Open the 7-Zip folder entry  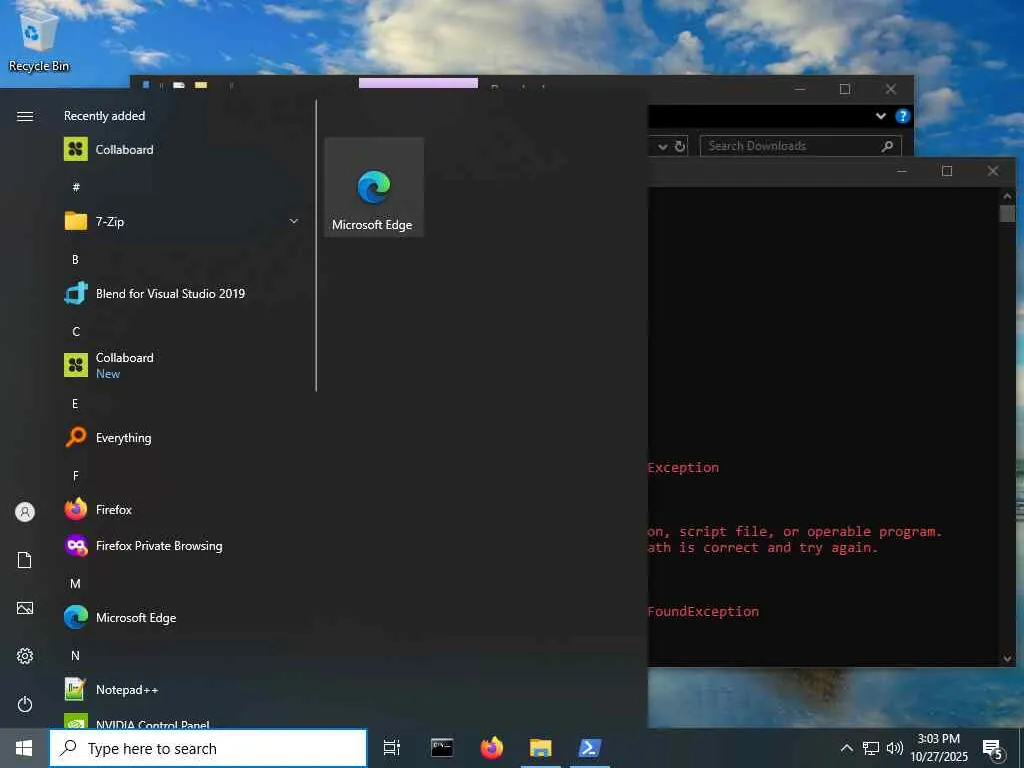183,221
